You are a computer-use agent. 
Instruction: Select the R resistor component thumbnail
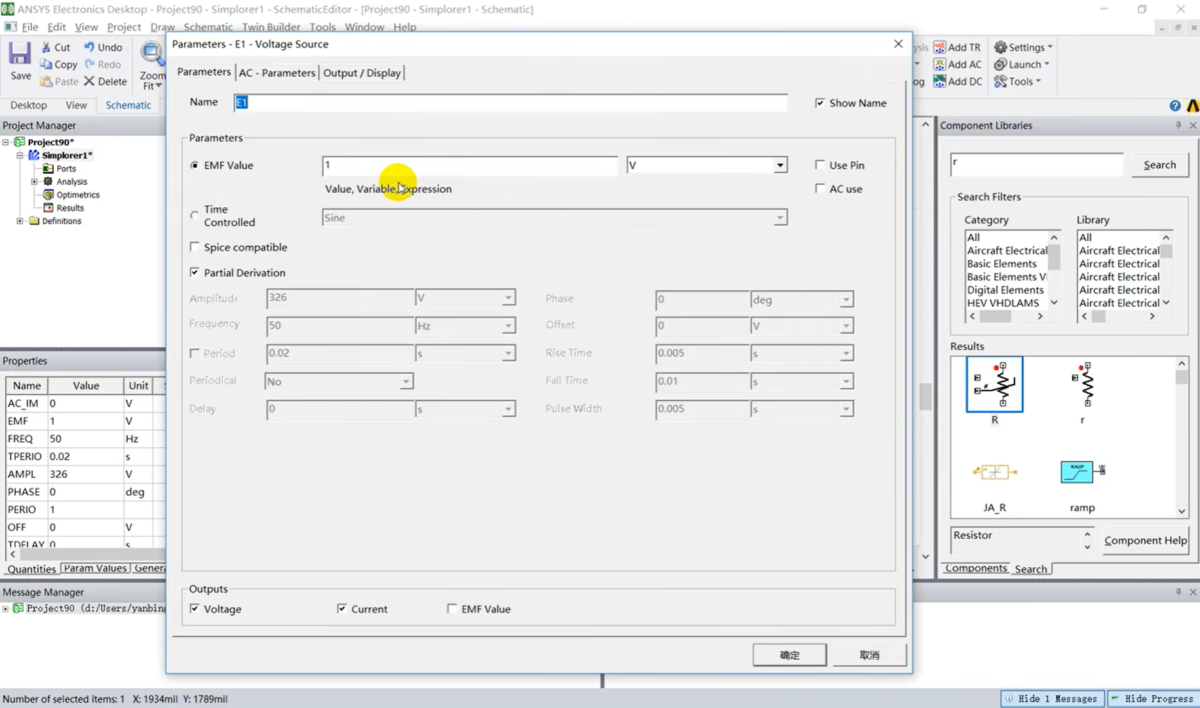pyautogui.click(x=994, y=385)
